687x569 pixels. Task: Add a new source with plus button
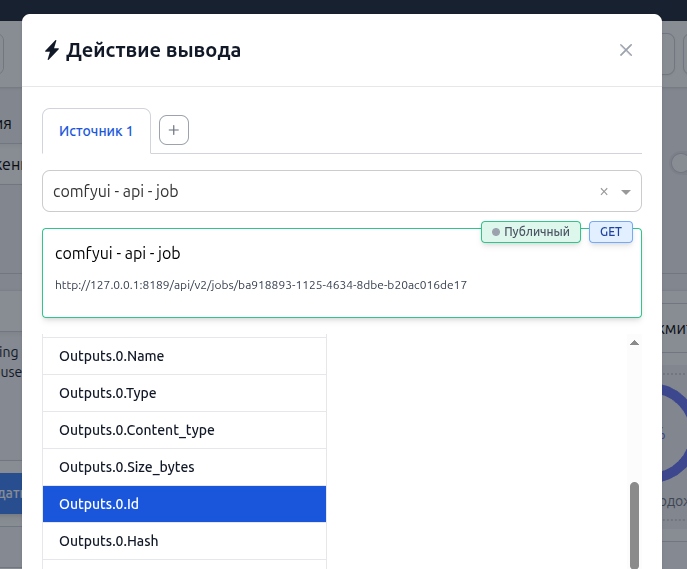tap(174, 130)
